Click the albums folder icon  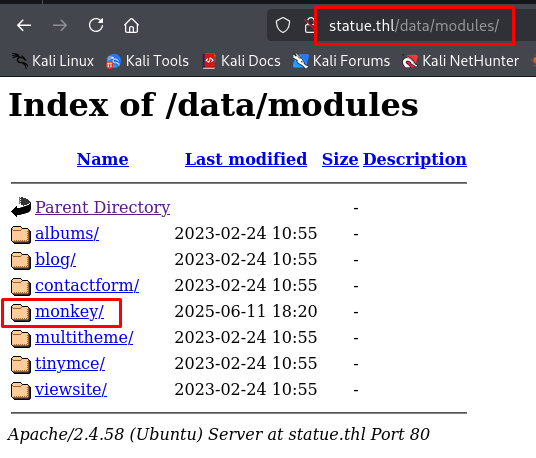[x=21, y=235]
